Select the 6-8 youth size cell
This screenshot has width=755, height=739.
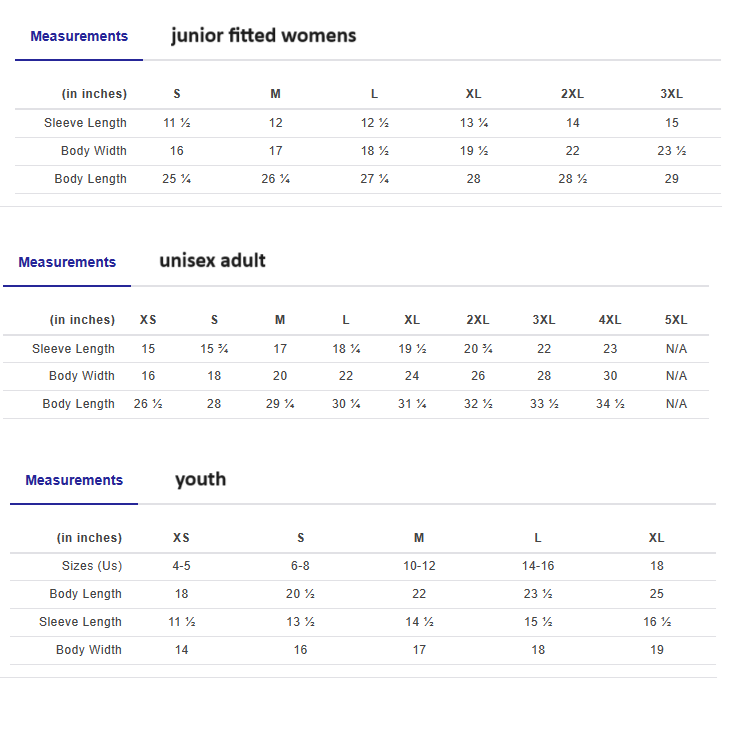(300, 566)
